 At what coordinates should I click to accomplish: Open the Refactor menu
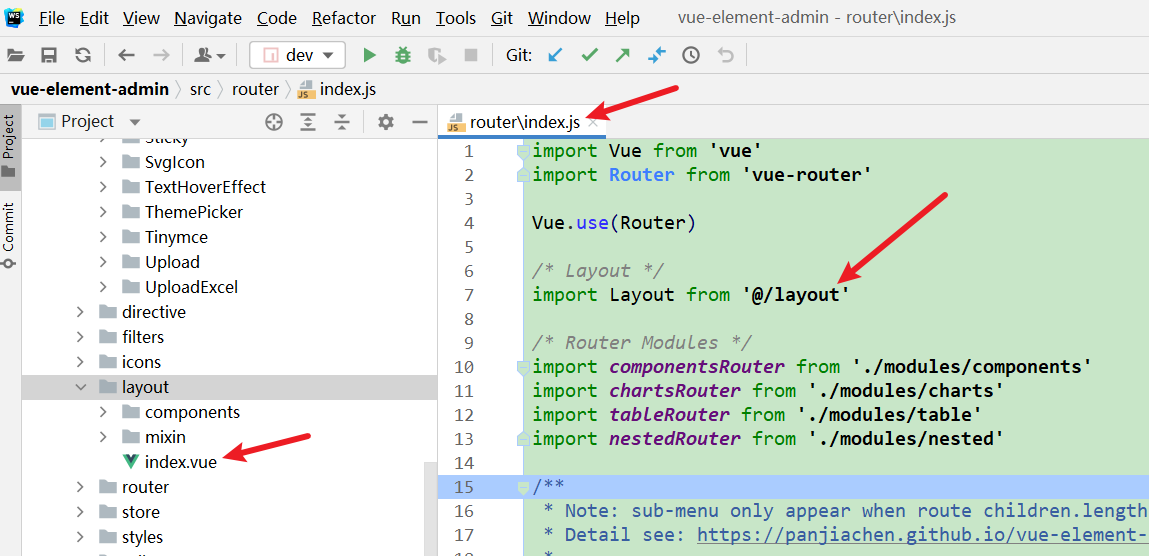[x=344, y=18]
